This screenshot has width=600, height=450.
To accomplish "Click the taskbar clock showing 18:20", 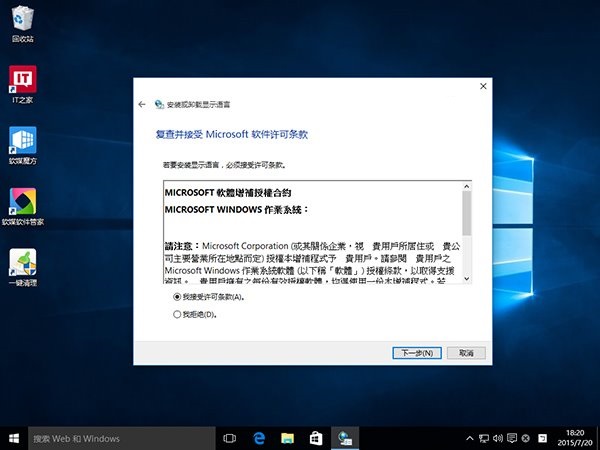I will coord(575,439).
